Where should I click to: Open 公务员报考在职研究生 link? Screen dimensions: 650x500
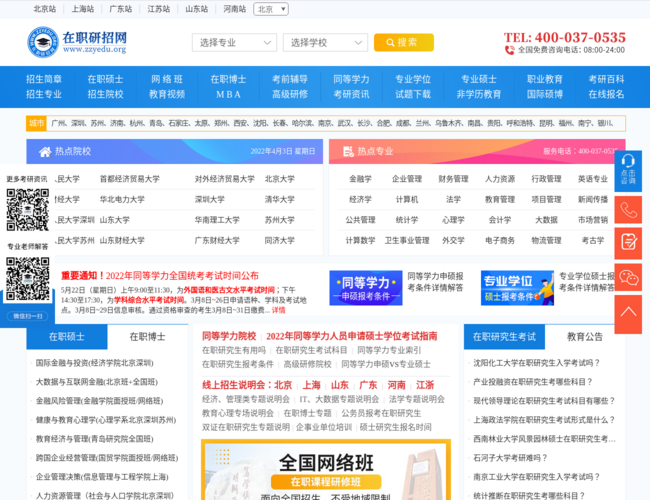[x=381, y=413]
